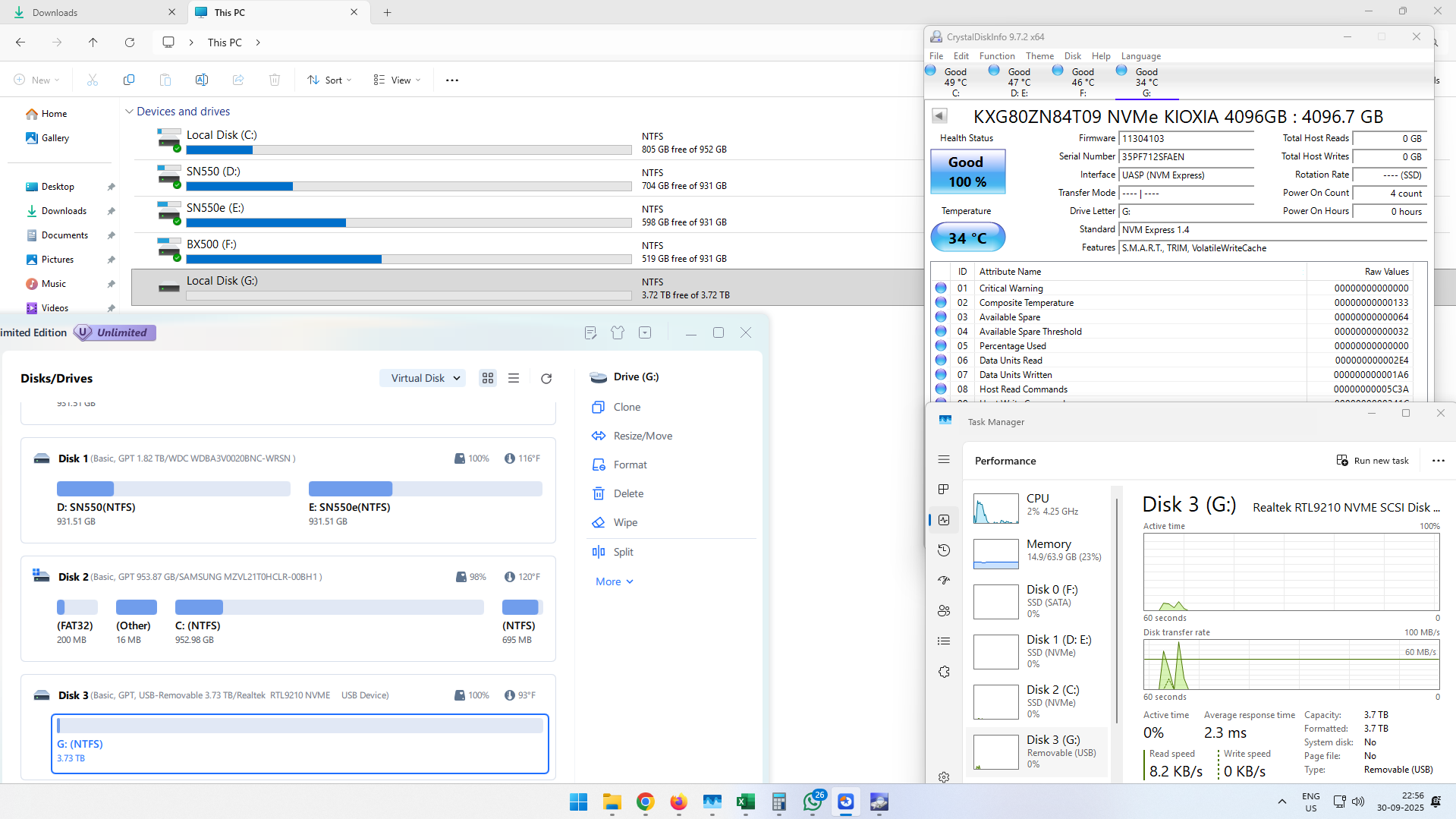Refresh the Disks/Drives list
This screenshot has width=1456, height=819.
[x=546, y=378]
